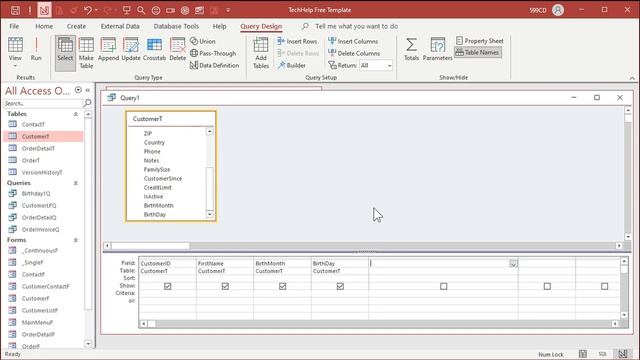Open the expression Builder
This screenshot has height=360, width=640.
click(x=291, y=65)
